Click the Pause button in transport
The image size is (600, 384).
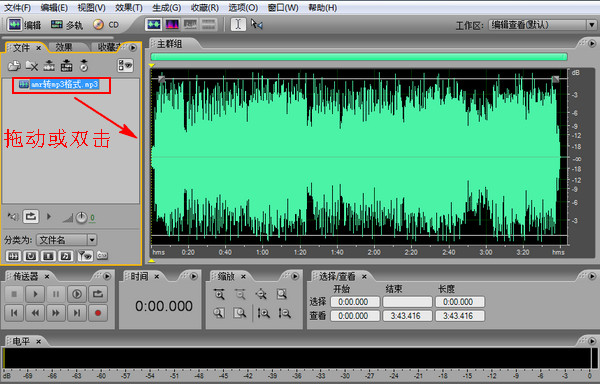(56, 294)
